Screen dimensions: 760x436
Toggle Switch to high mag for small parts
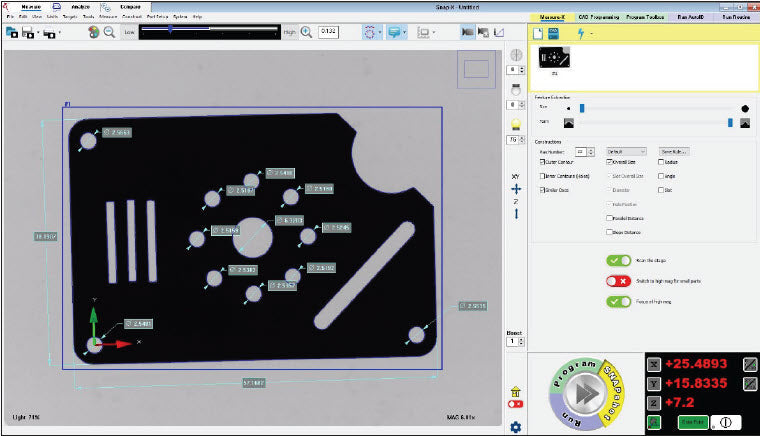(x=618, y=281)
